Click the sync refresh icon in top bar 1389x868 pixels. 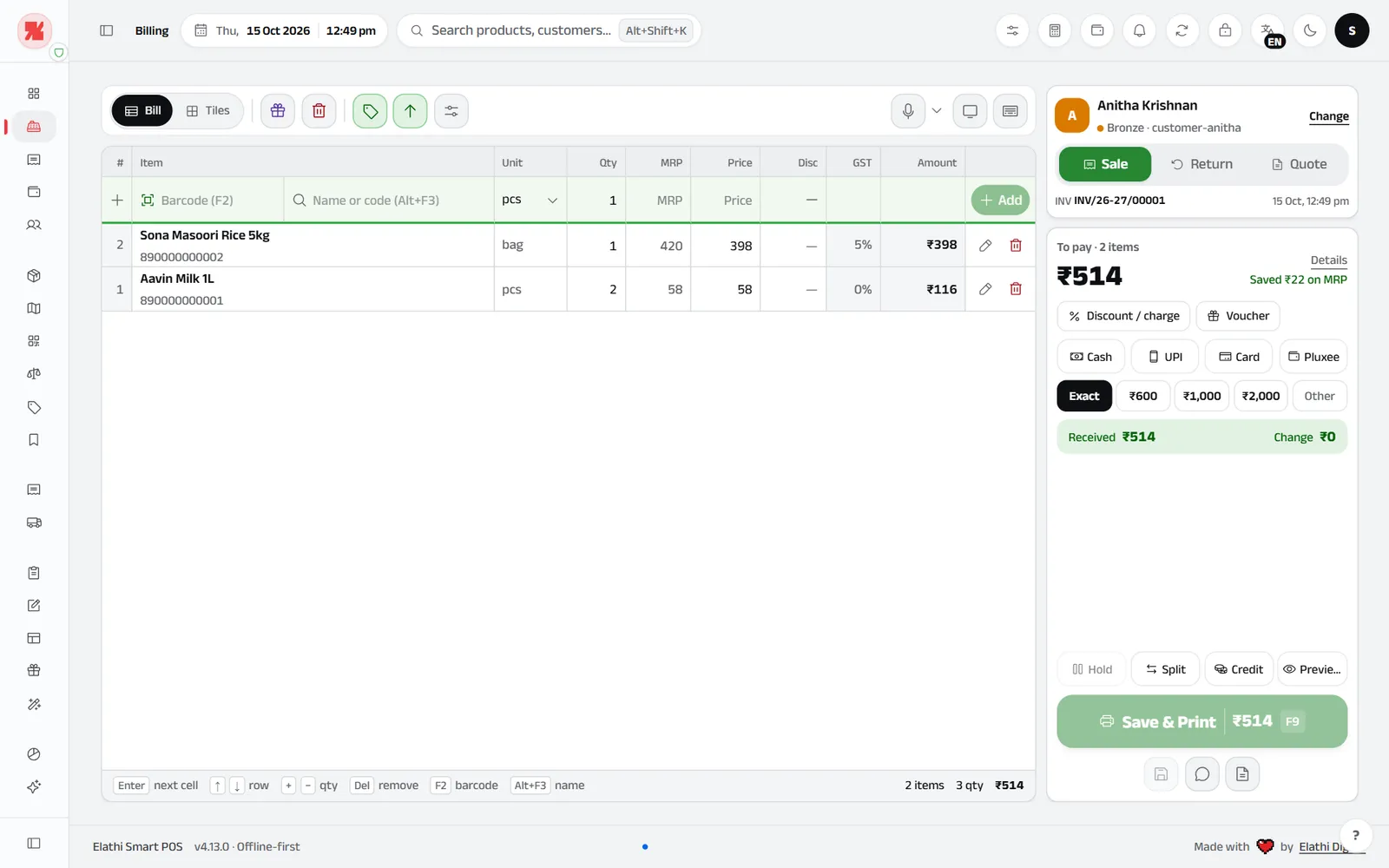pos(1182,30)
